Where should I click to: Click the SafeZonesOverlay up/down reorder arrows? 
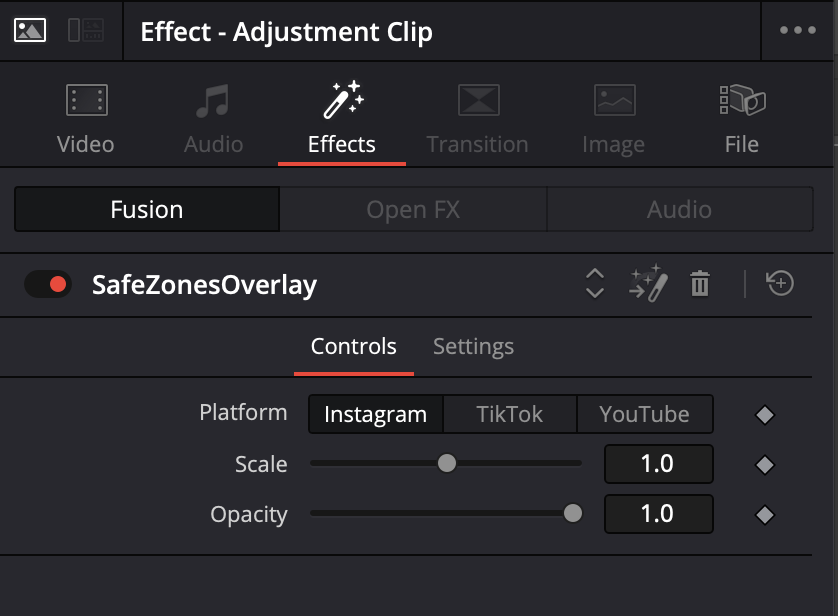pos(594,285)
